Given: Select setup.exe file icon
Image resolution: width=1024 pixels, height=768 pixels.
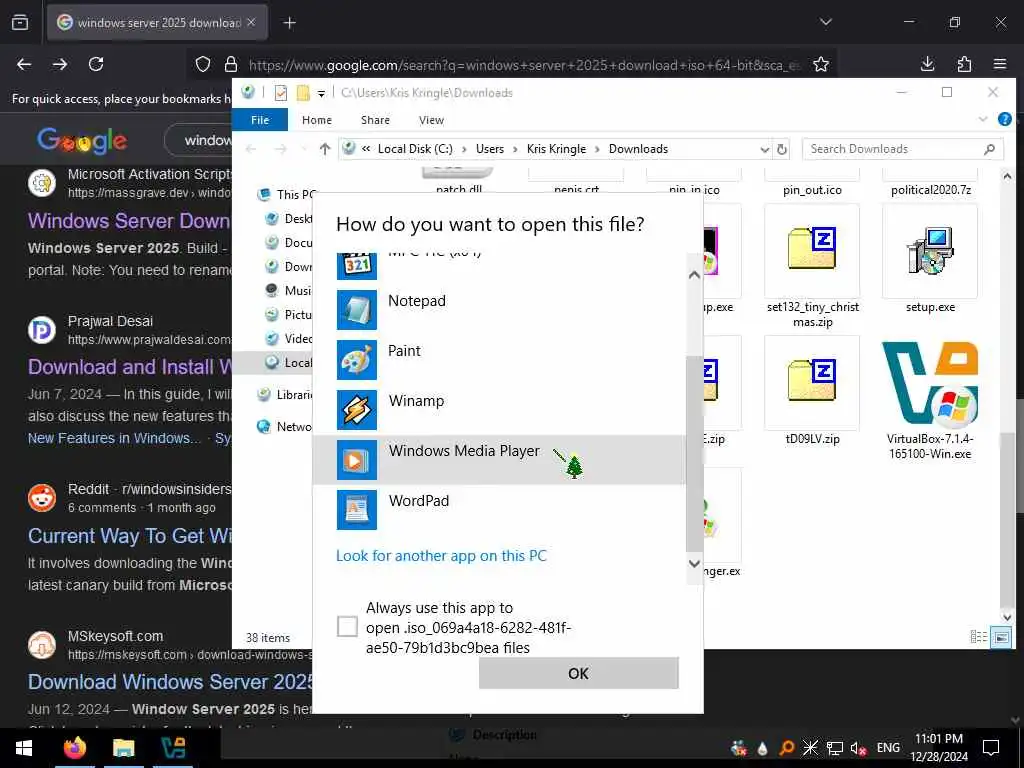Looking at the screenshot, I should pos(930,251).
